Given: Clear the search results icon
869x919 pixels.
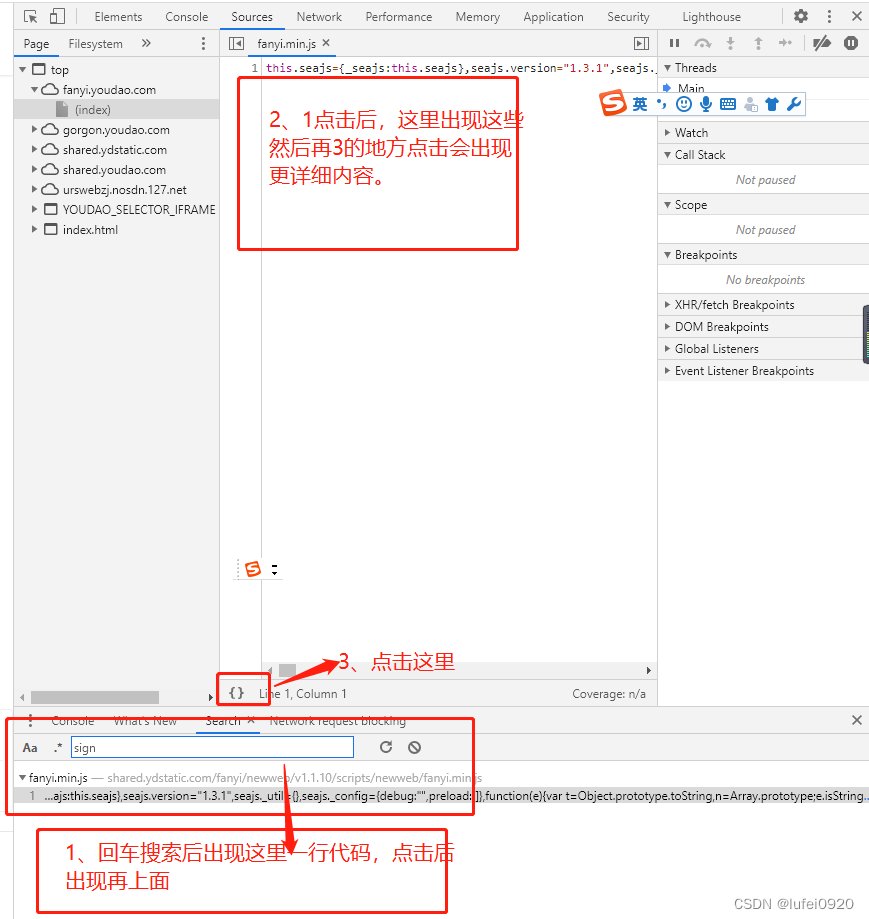Looking at the screenshot, I should (x=414, y=747).
